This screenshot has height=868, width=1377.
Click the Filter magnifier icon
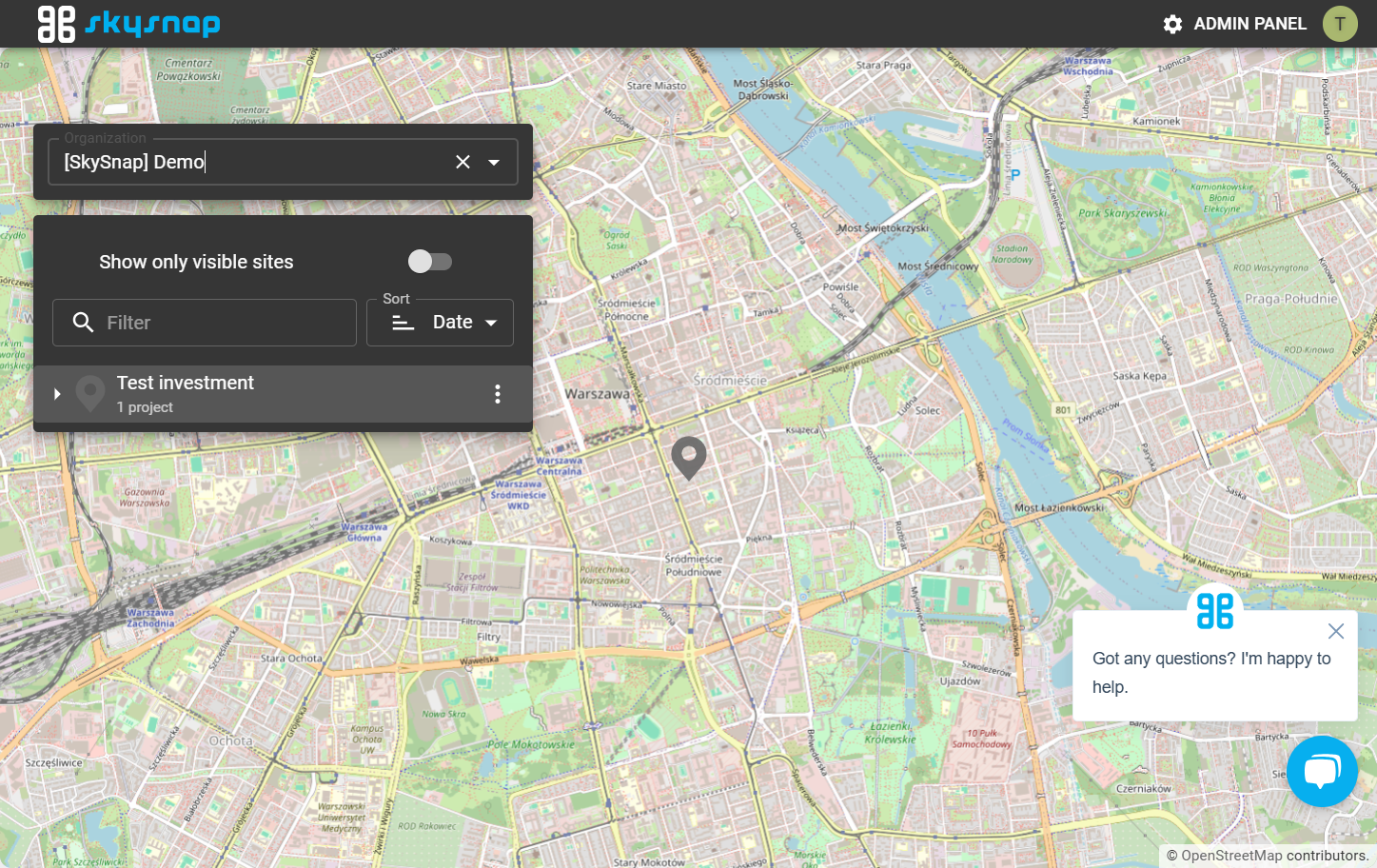coord(83,323)
